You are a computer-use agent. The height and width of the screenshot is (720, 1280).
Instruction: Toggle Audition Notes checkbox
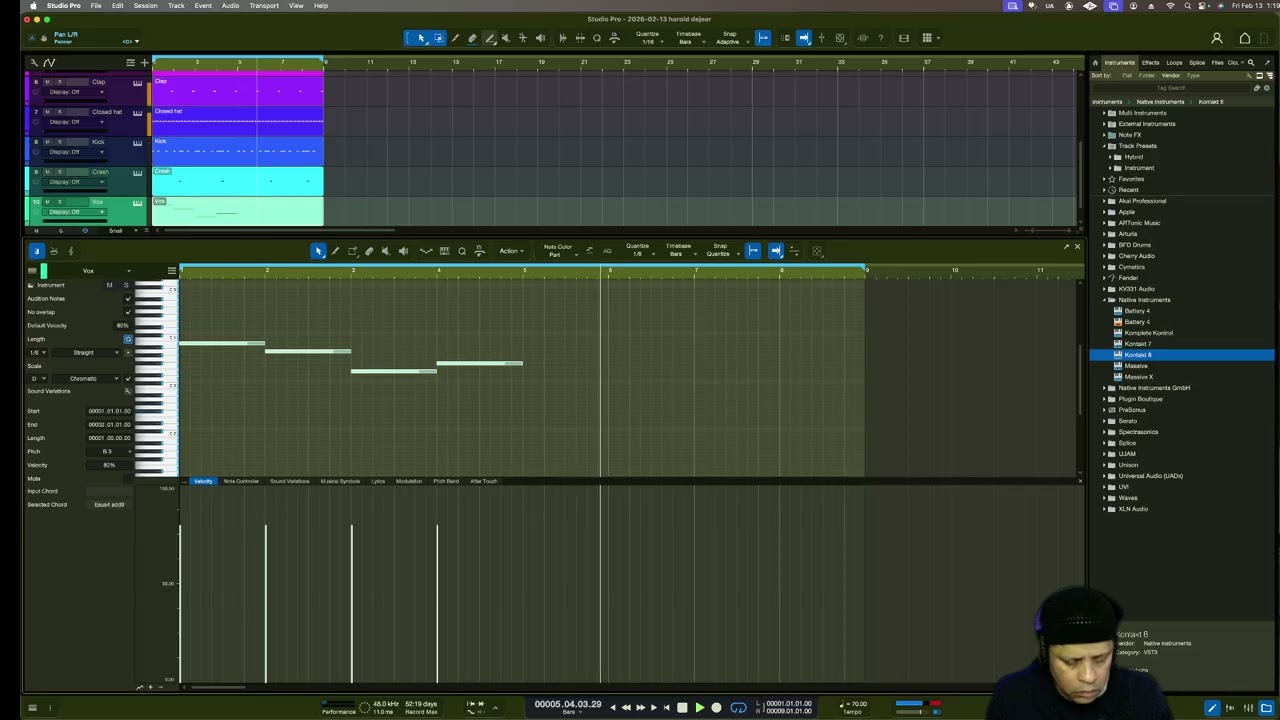pyautogui.click(x=127, y=298)
